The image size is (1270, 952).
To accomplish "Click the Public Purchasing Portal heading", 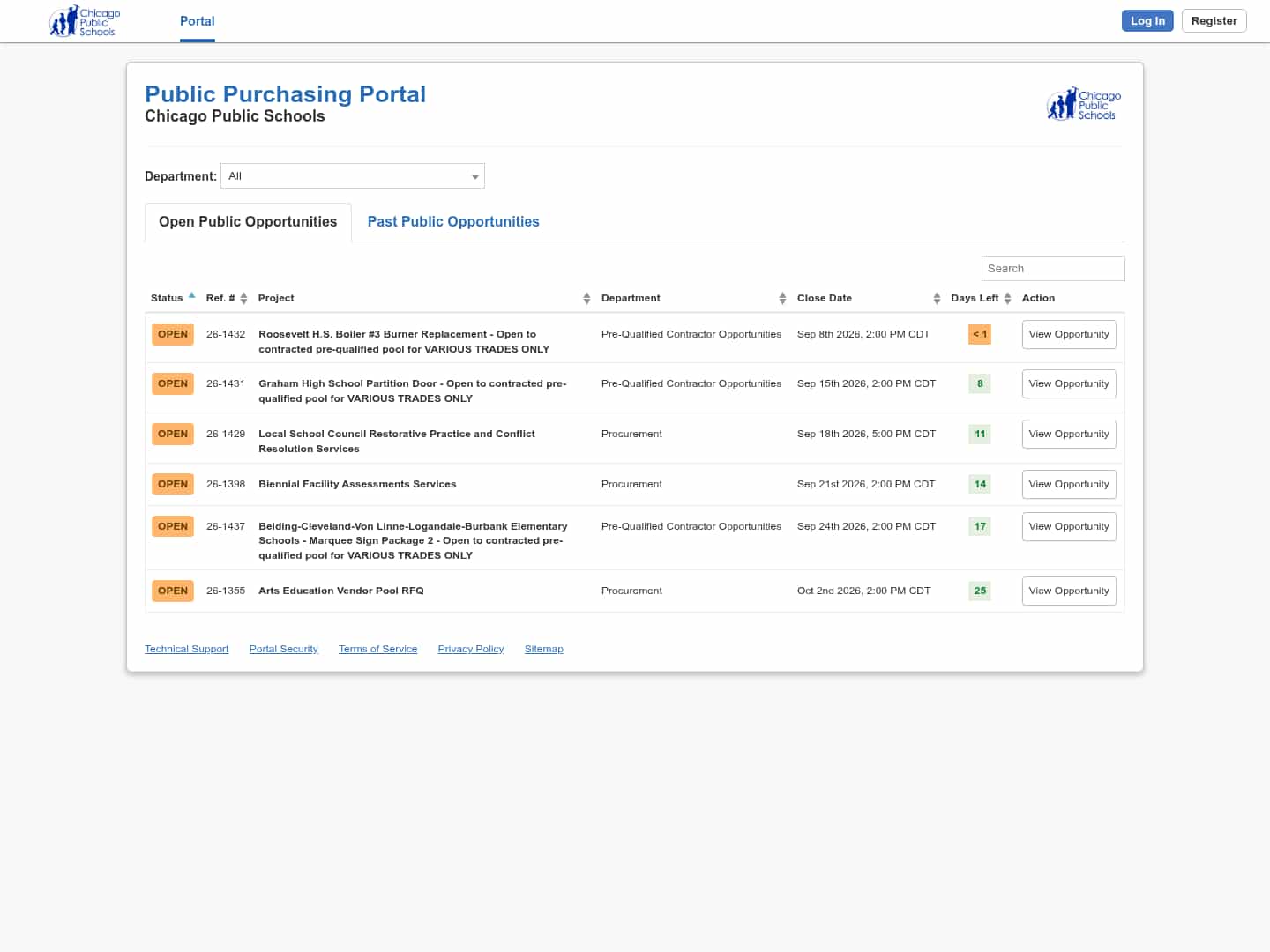I will (285, 94).
